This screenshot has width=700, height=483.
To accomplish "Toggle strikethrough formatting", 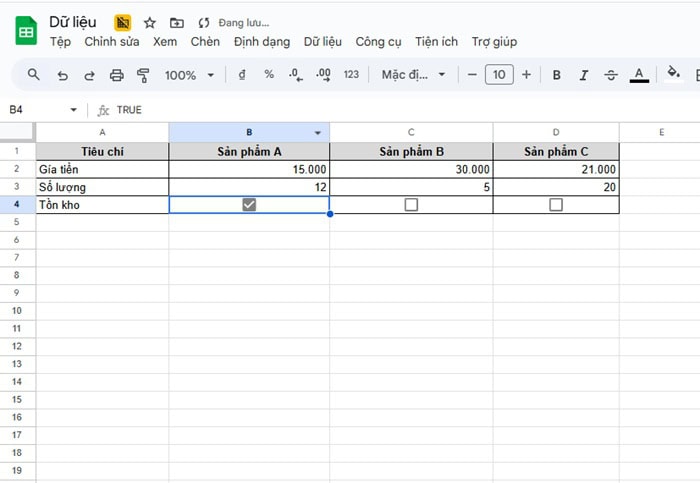I will click(x=611, y=75).
